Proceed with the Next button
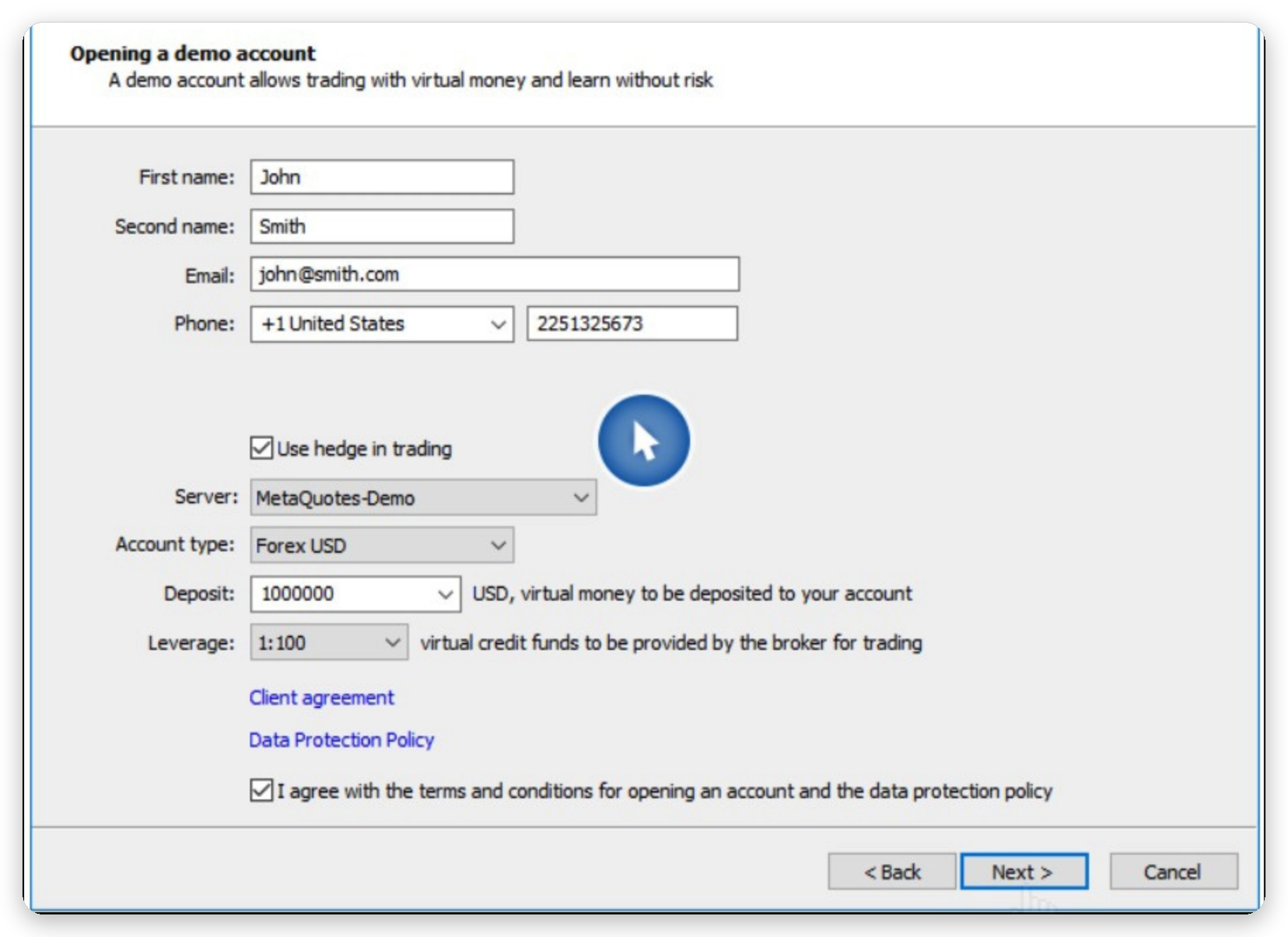This screenshot has height=937, width=1288. 1024,872
